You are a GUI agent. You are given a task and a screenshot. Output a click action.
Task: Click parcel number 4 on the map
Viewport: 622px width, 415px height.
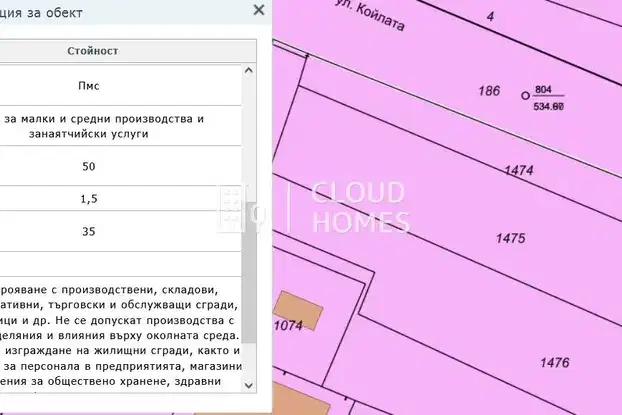(490, 17)
